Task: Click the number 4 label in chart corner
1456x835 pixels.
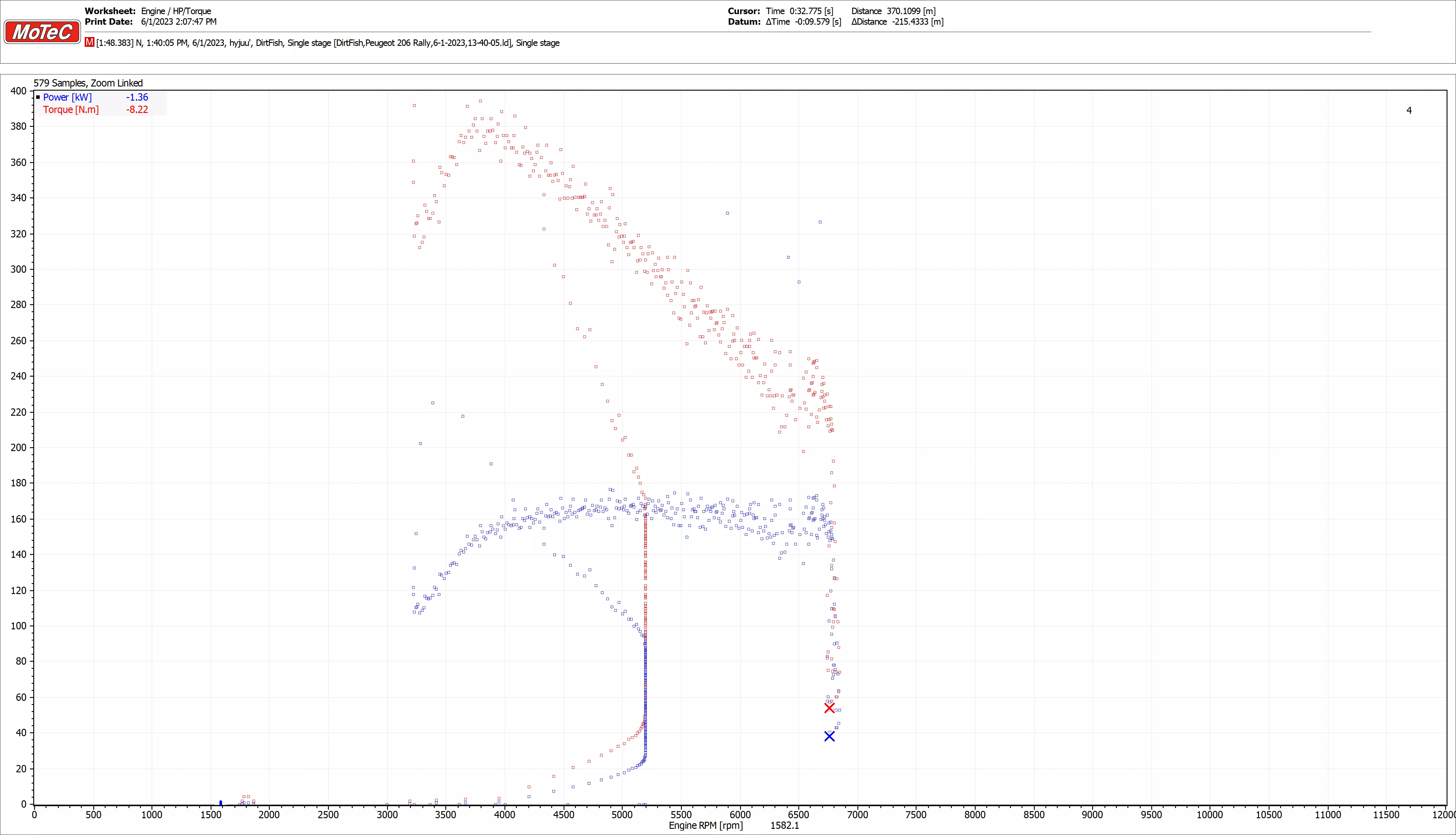Action: (x=1409, y=110)
